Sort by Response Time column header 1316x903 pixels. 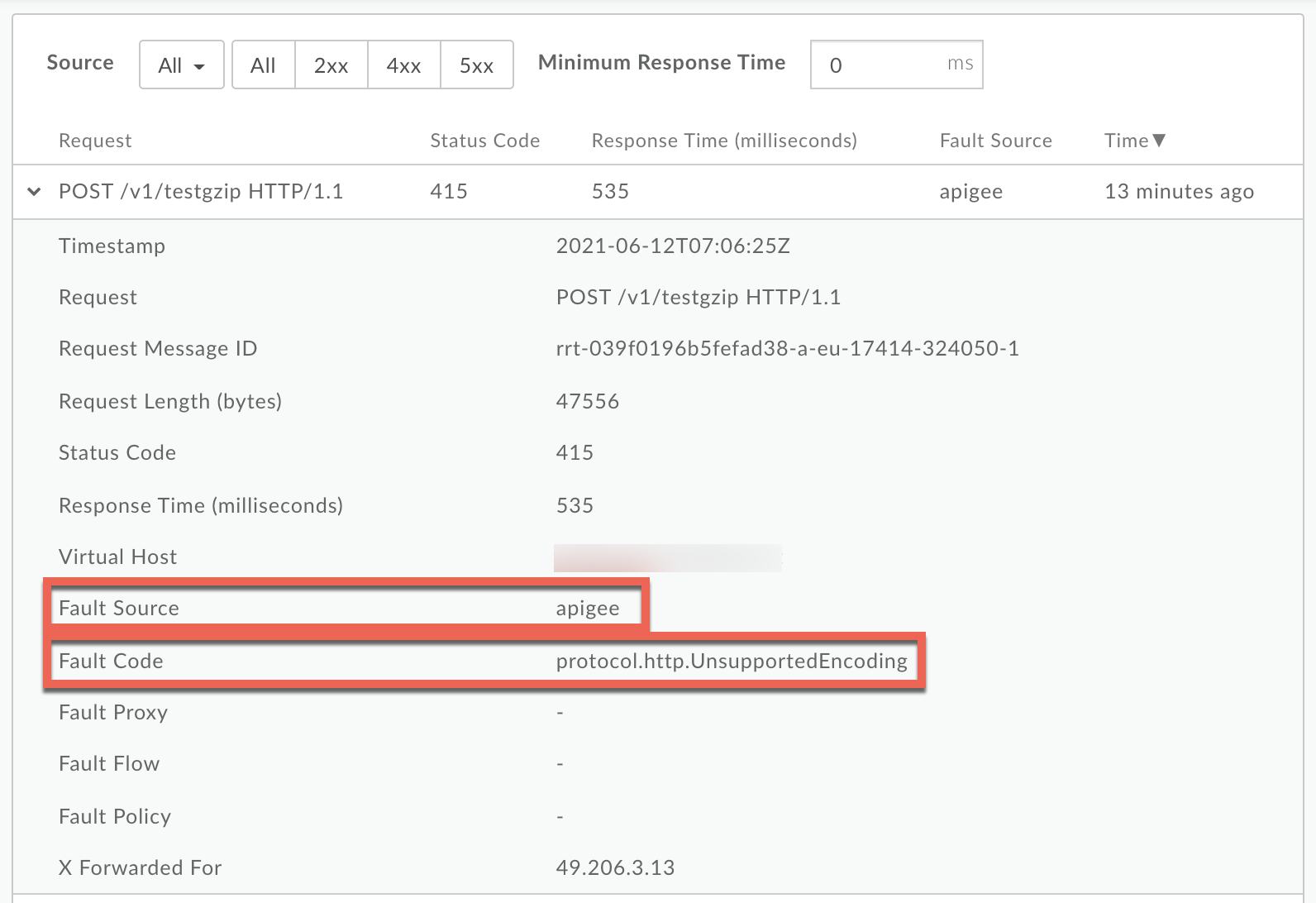(723, 141)
